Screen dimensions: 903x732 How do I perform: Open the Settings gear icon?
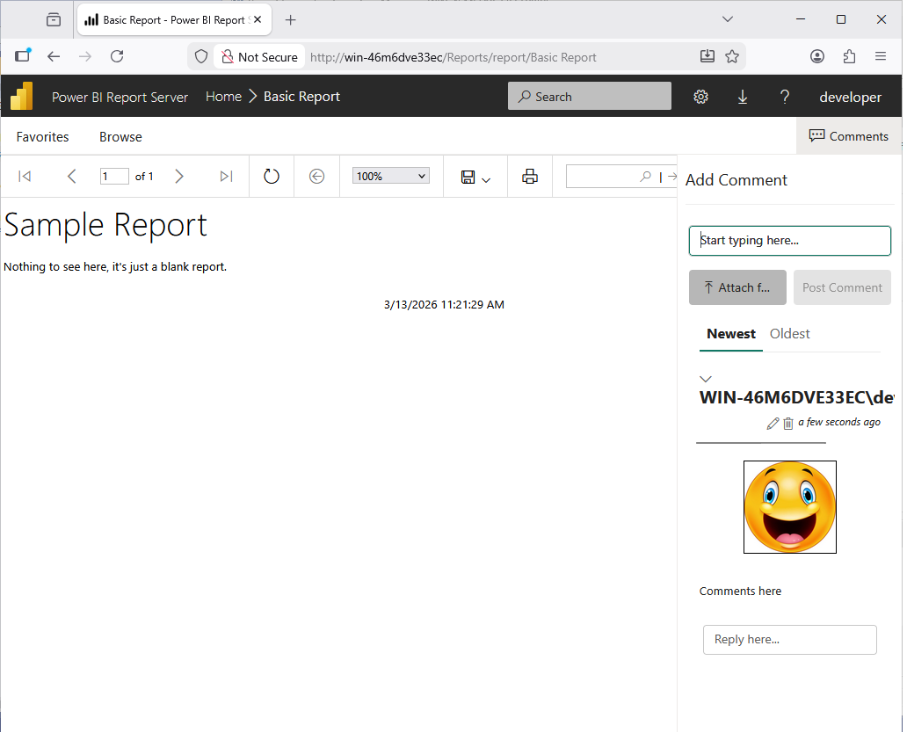pos(701,97)
